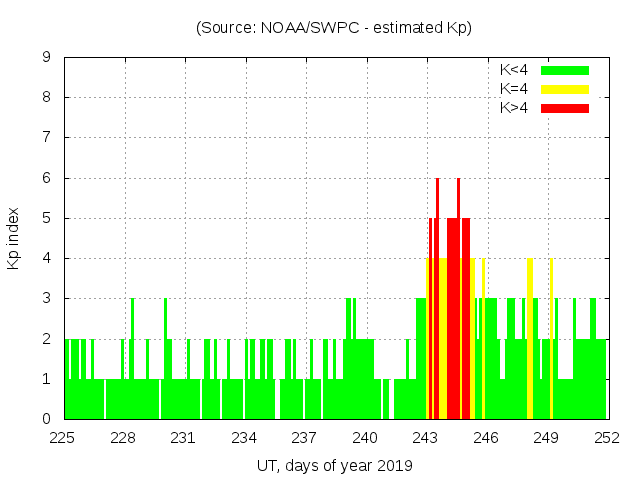This screenshot has width=640, height=480.
Task: Select the 'K<4' legend text label
Action: pyautogui.click(x=513, y=70)
